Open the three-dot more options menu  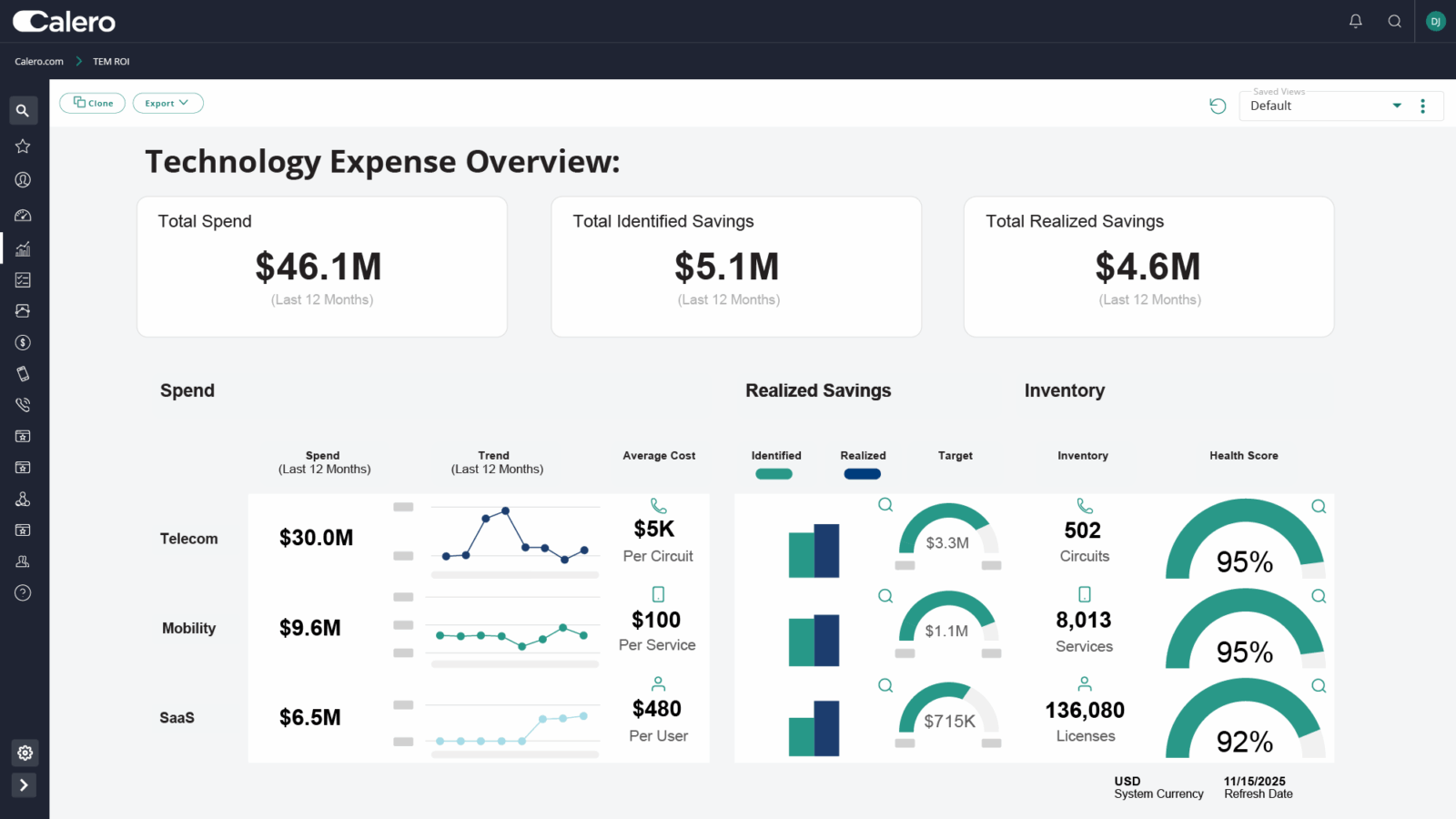click(x=1423, y=106)
